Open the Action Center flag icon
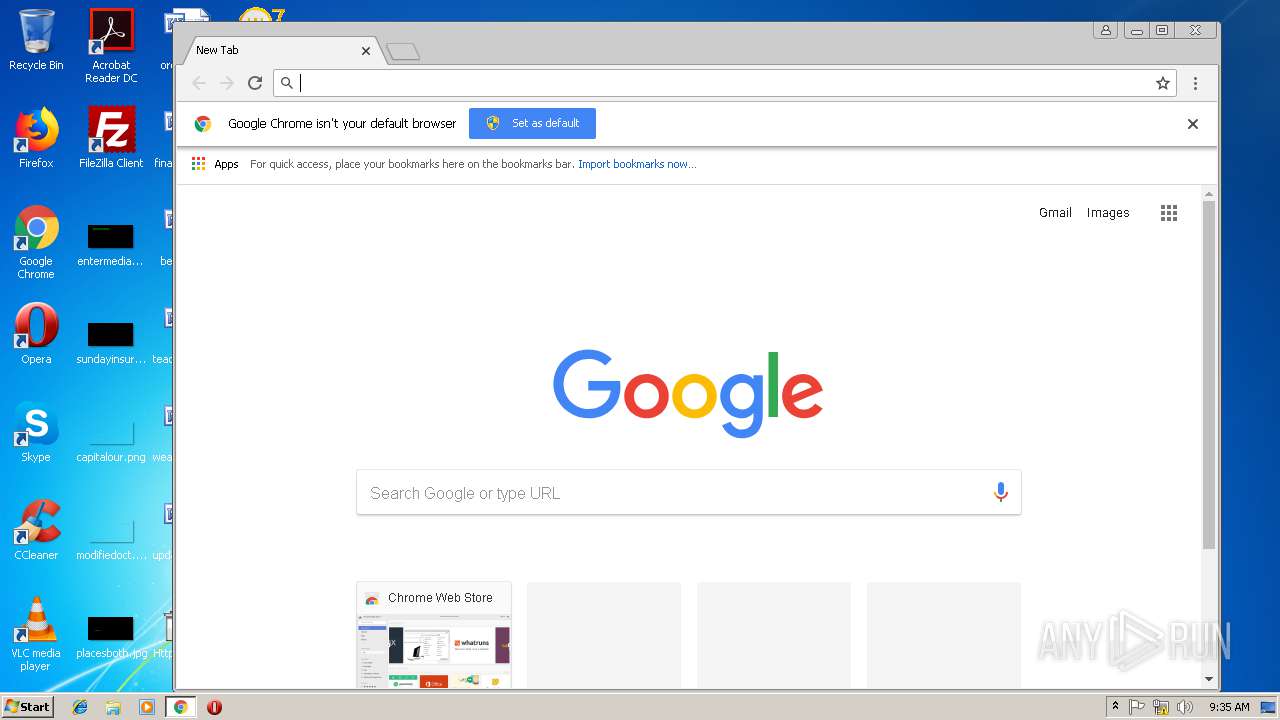The height and width of the screenshot is (720, 1280). (x=1137, y=707)
